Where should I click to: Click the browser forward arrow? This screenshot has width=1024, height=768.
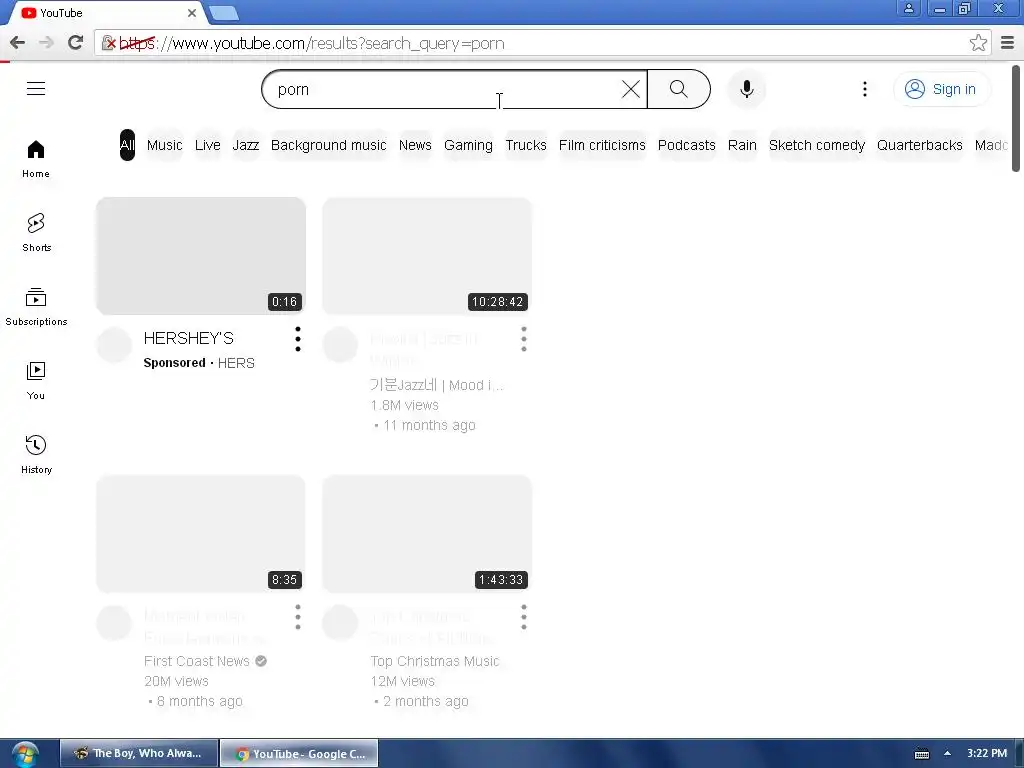(46, 43)
